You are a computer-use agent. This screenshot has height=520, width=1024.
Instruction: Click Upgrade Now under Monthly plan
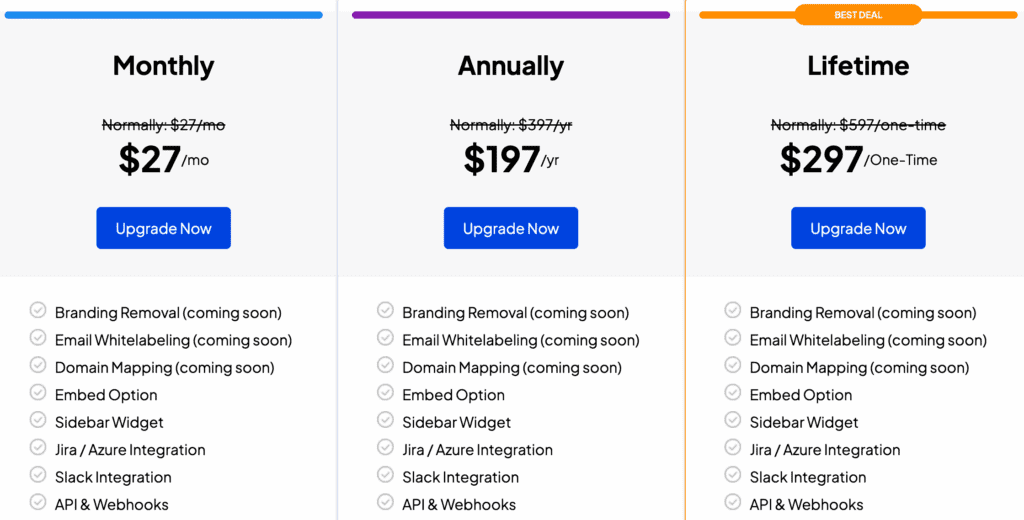point(163,228)
